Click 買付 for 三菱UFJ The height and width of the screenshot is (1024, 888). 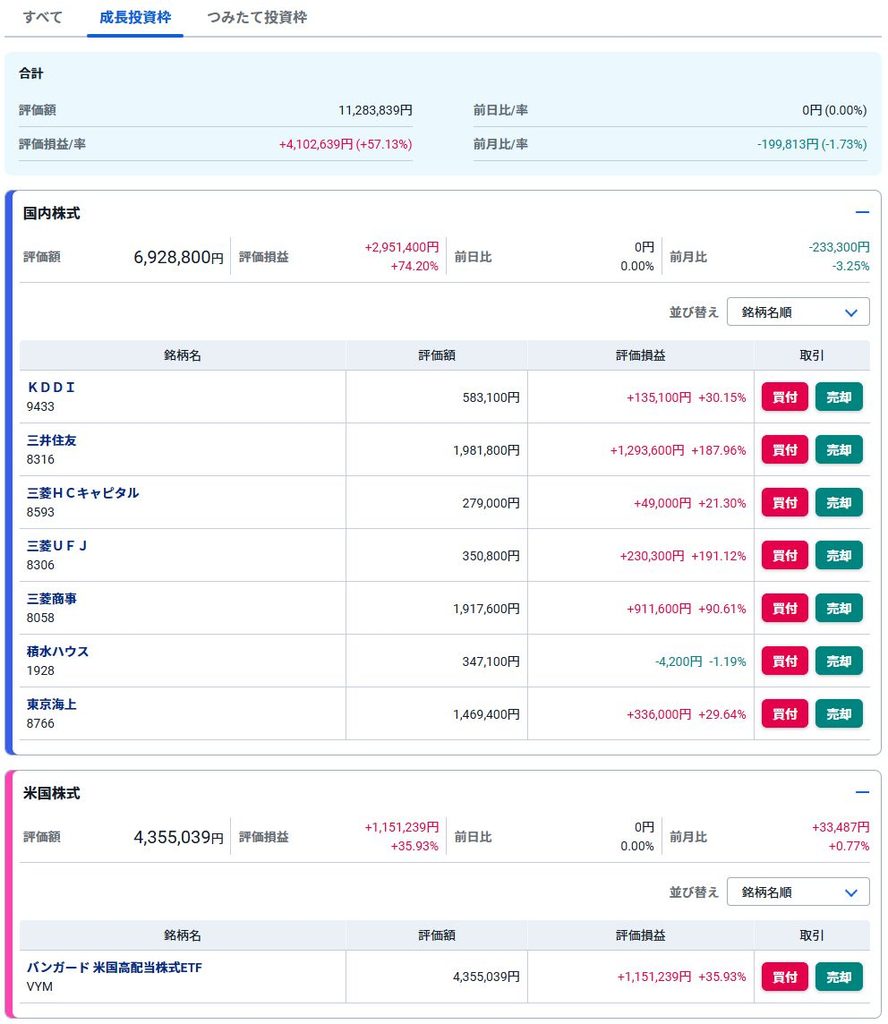pos(785,556)
